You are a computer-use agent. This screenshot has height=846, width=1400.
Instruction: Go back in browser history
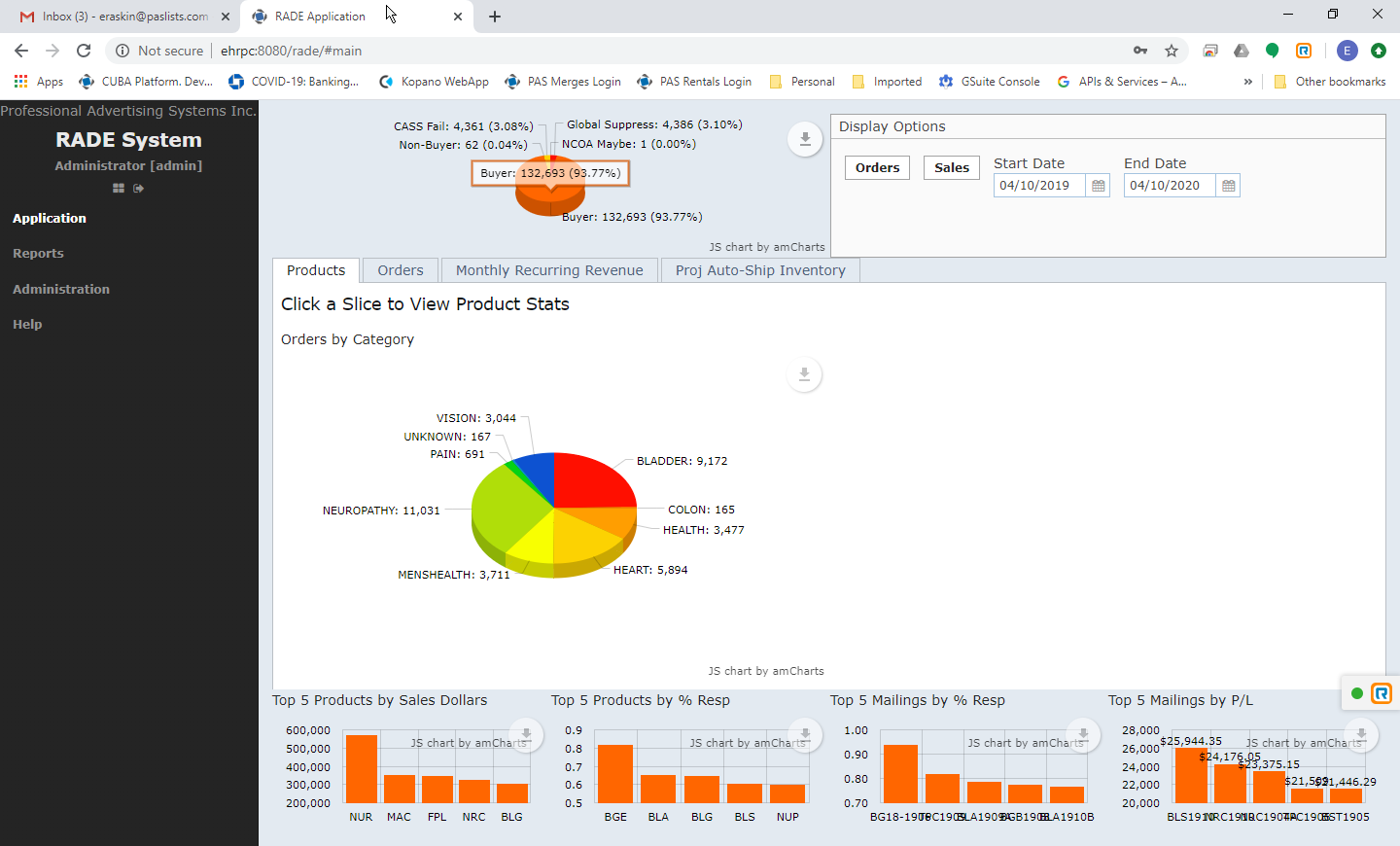coord(21,51)
